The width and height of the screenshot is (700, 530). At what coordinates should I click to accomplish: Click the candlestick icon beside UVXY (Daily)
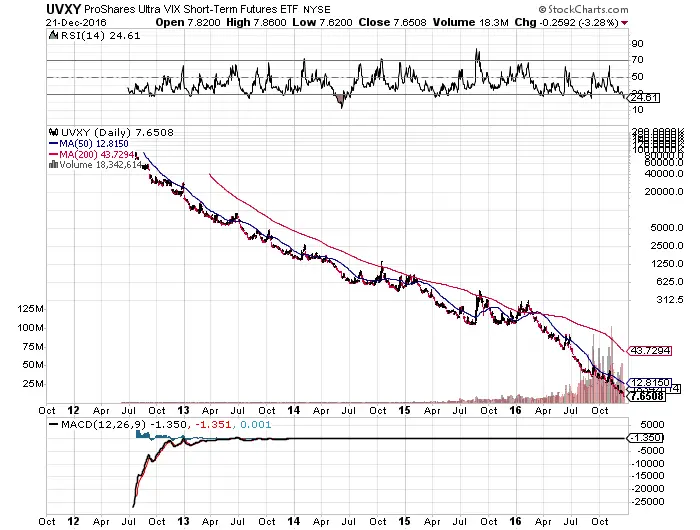point(54,132)
